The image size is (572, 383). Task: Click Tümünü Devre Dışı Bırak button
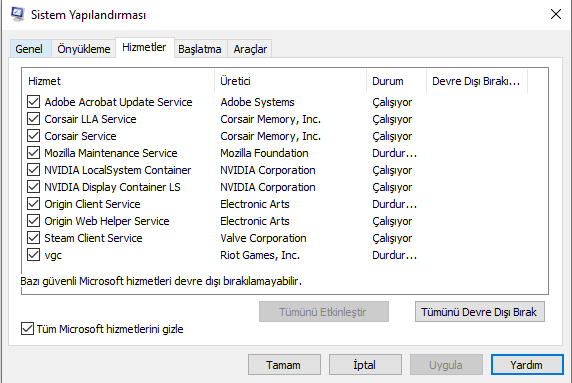coord(479,312)
